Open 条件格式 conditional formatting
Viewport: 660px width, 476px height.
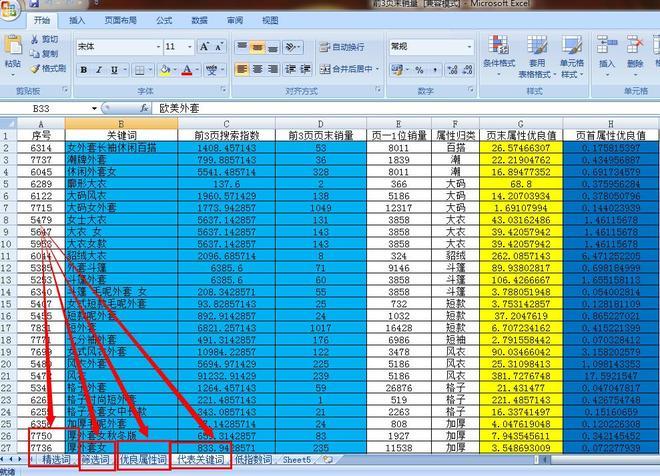pos(499,56)
